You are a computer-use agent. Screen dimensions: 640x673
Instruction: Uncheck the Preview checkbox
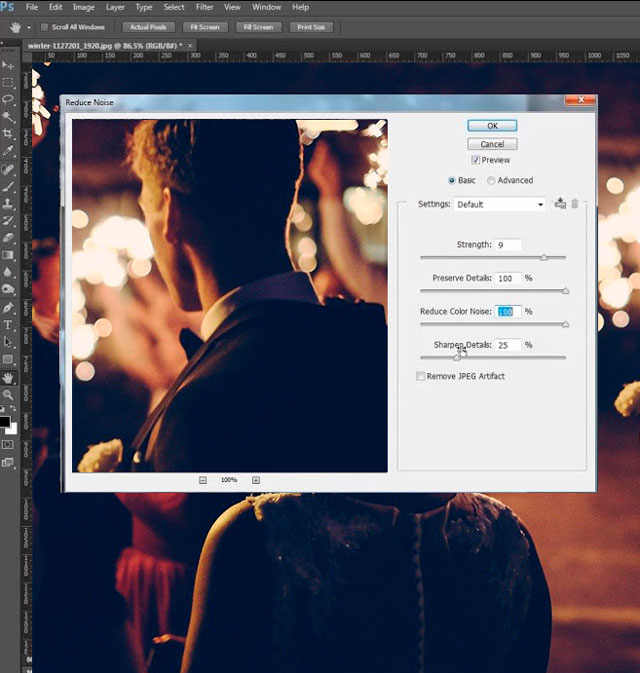(476, 160)
